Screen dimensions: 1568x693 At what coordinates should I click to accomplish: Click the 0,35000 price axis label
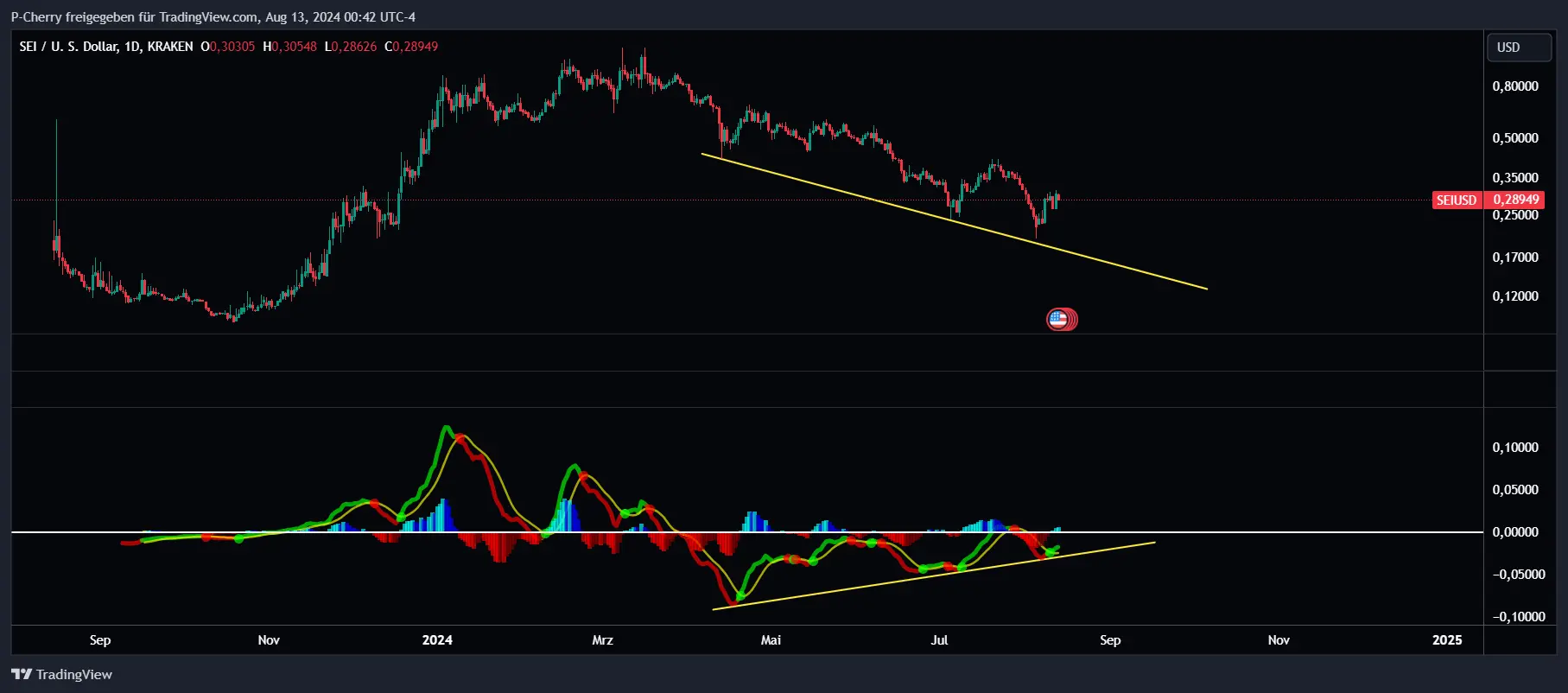(x=1515, y=178)
